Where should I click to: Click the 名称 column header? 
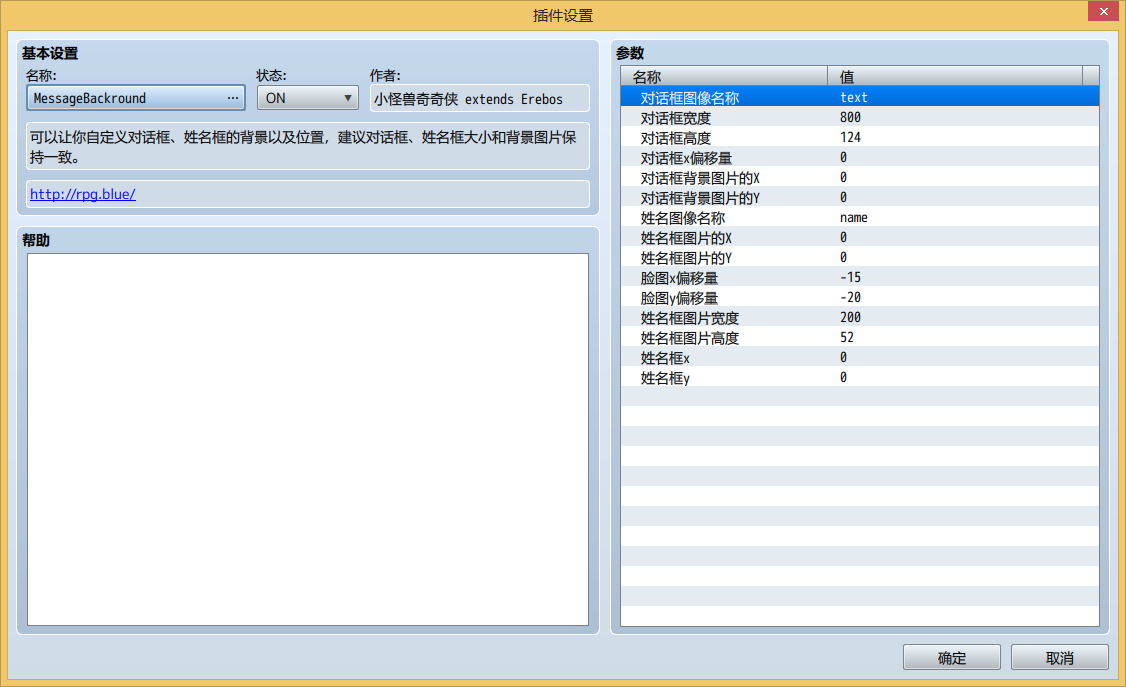(x=724, y=76)
